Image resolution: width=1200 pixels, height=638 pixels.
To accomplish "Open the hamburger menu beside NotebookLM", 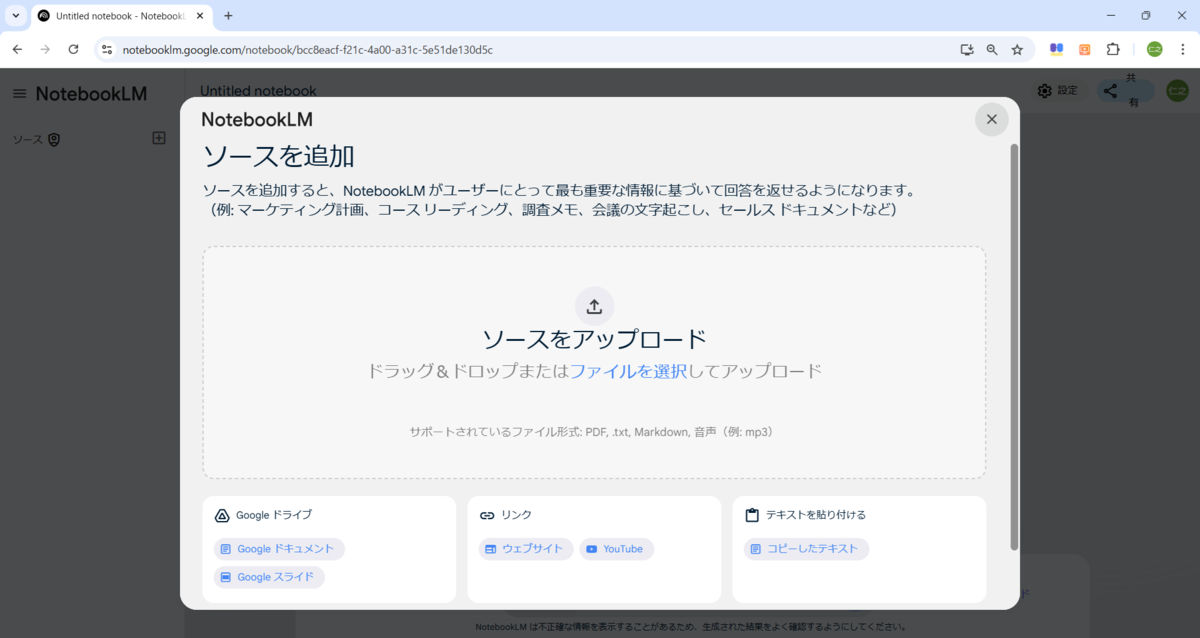I will (x=19, y=93).
